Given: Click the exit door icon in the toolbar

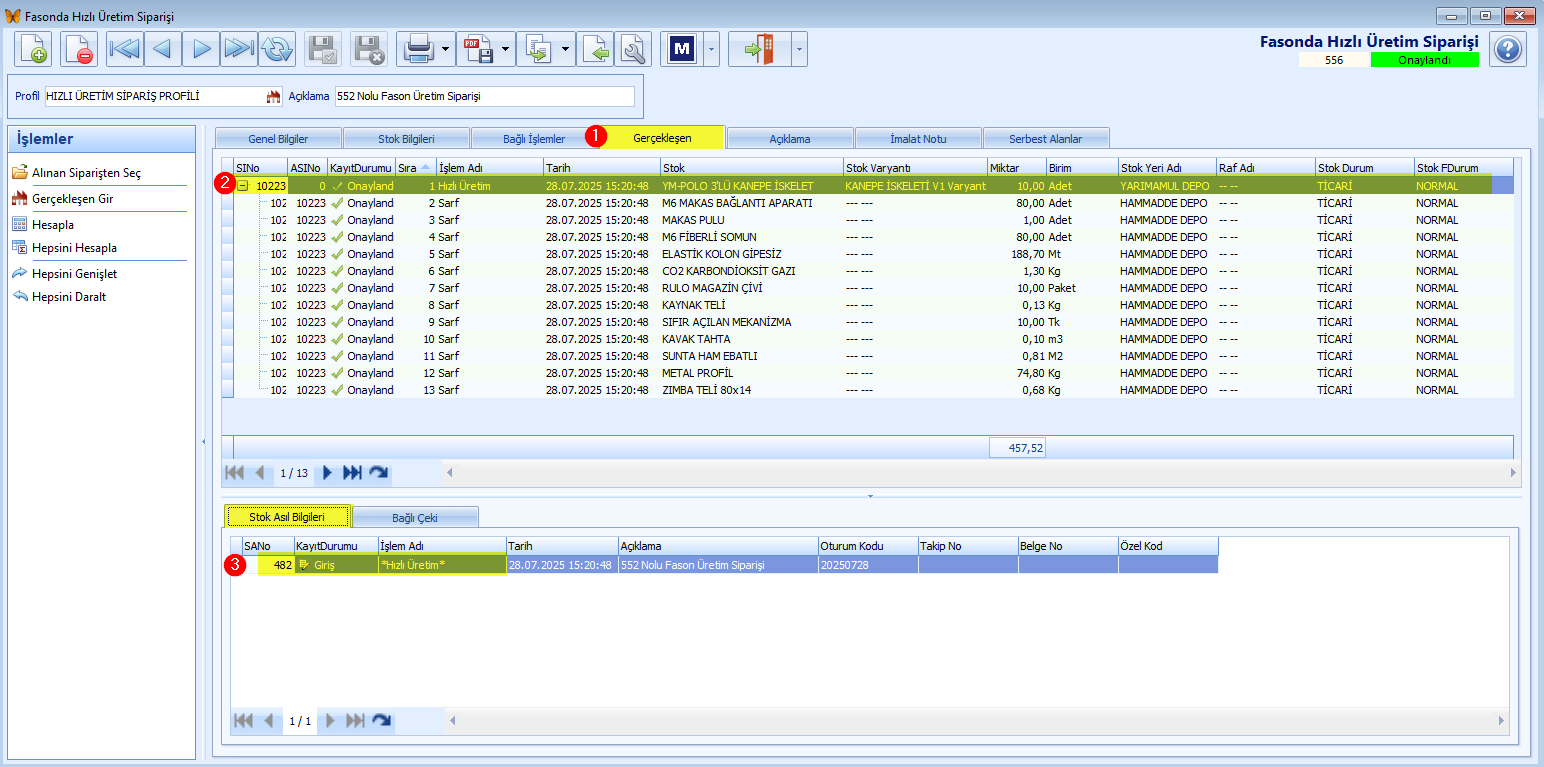Looking at the screenshot, I should coord(760,49).
